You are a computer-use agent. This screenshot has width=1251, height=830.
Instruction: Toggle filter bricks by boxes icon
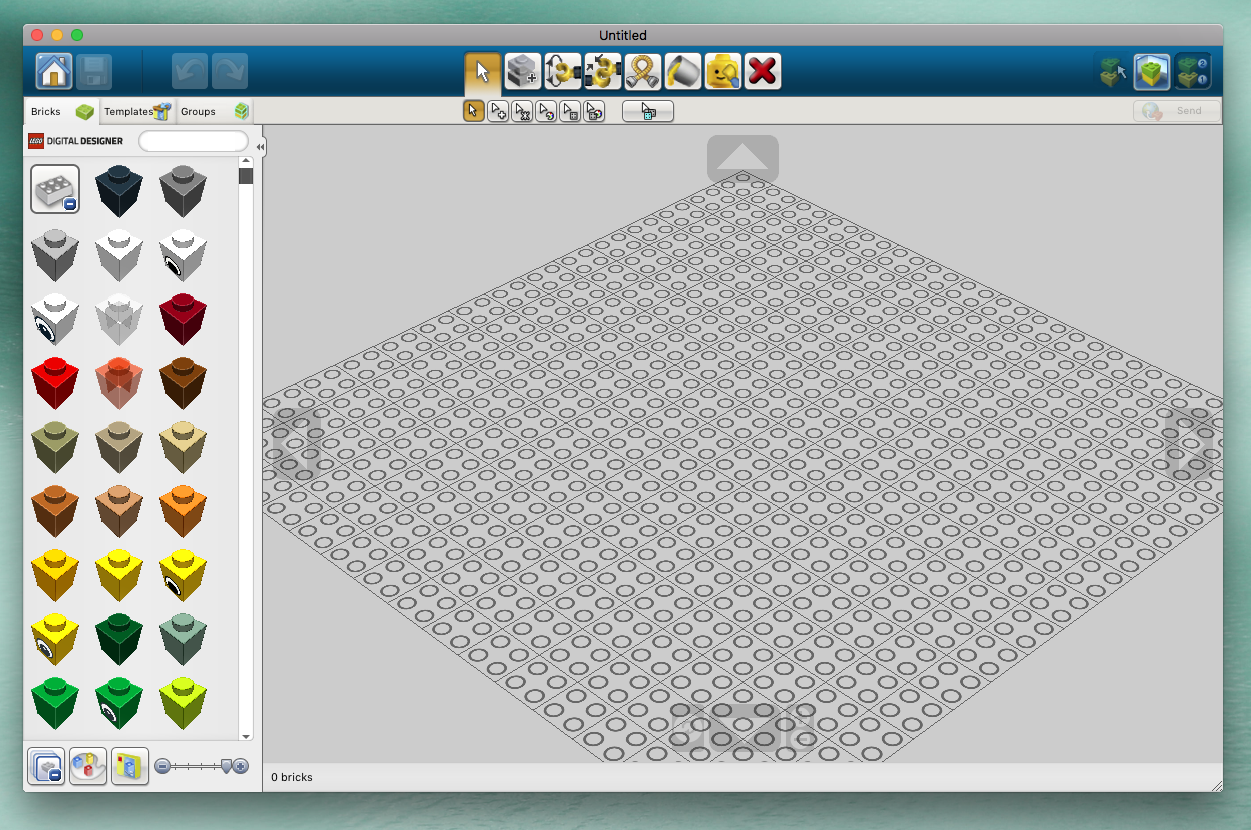point(130,766)
